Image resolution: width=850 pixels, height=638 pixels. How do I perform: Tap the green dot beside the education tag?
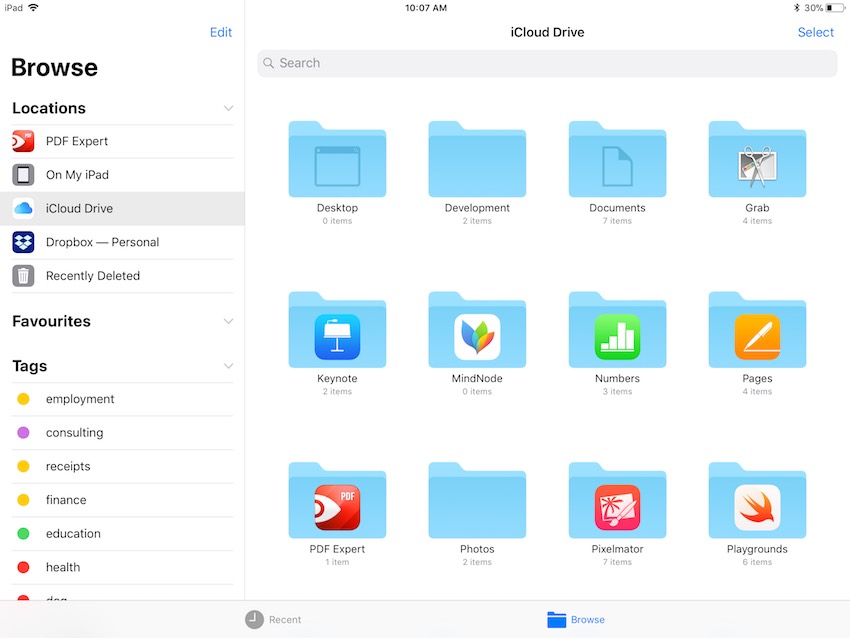25,533
